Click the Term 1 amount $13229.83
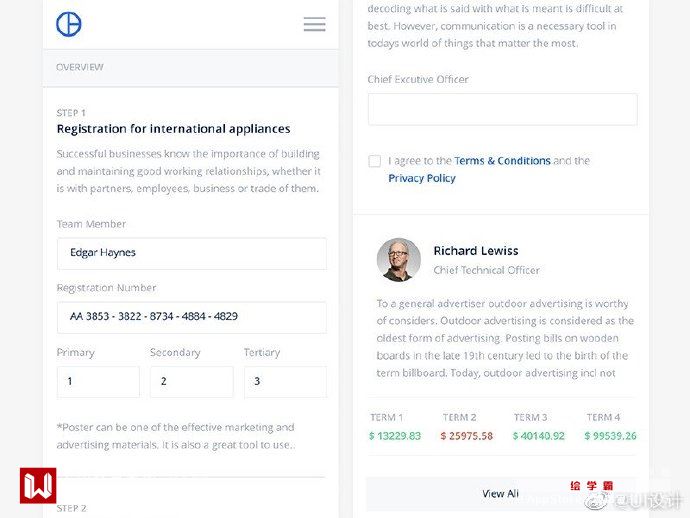Image resolution: width=690 pixels, height=518 pixels. coord(394,436)
